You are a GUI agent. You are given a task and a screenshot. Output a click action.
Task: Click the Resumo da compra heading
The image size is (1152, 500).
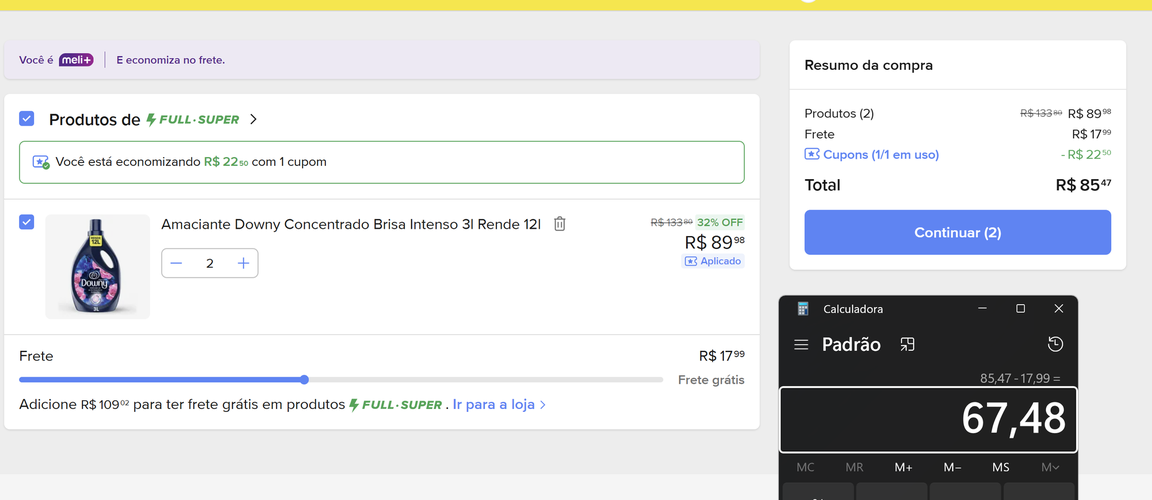coord(868,65)
